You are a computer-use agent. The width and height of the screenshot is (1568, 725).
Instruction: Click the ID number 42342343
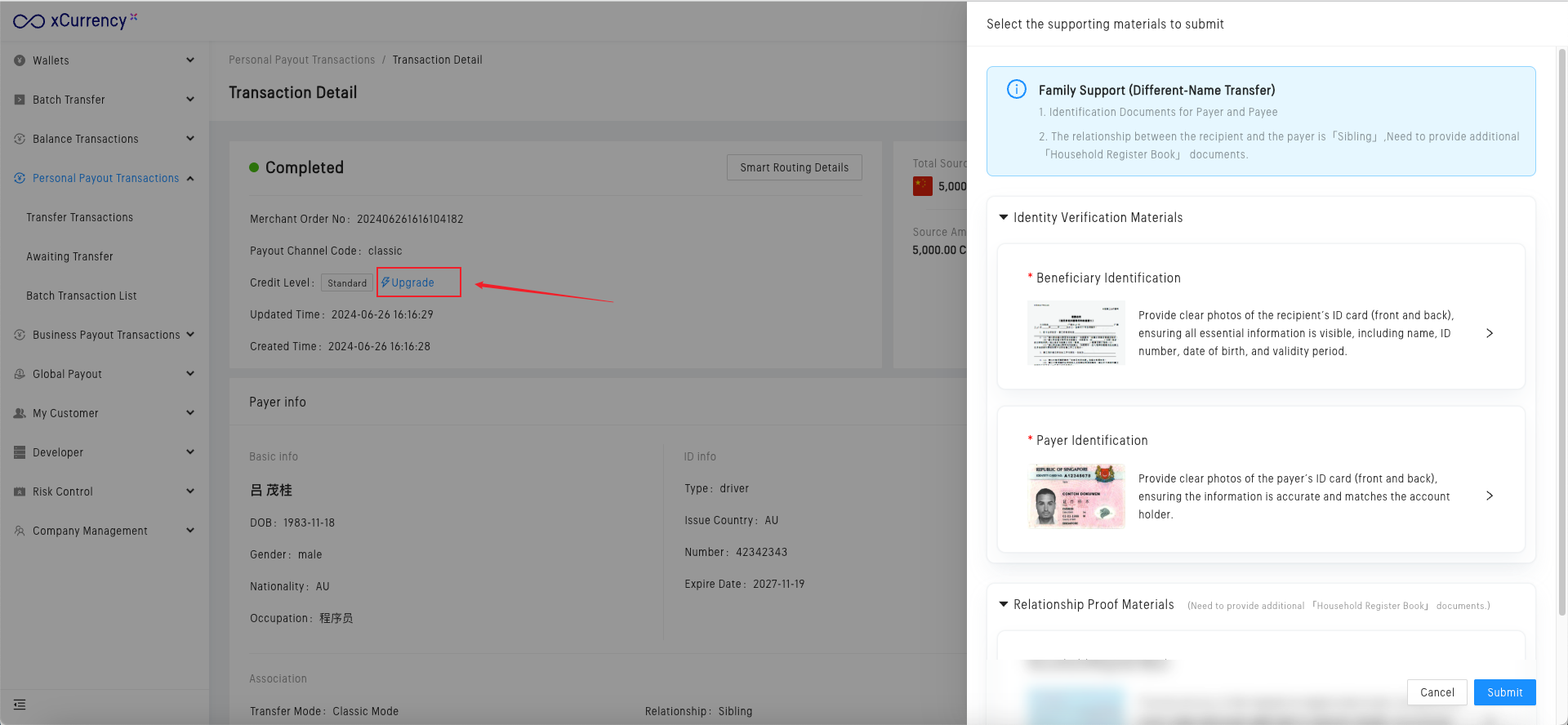[x=762, y=552]
